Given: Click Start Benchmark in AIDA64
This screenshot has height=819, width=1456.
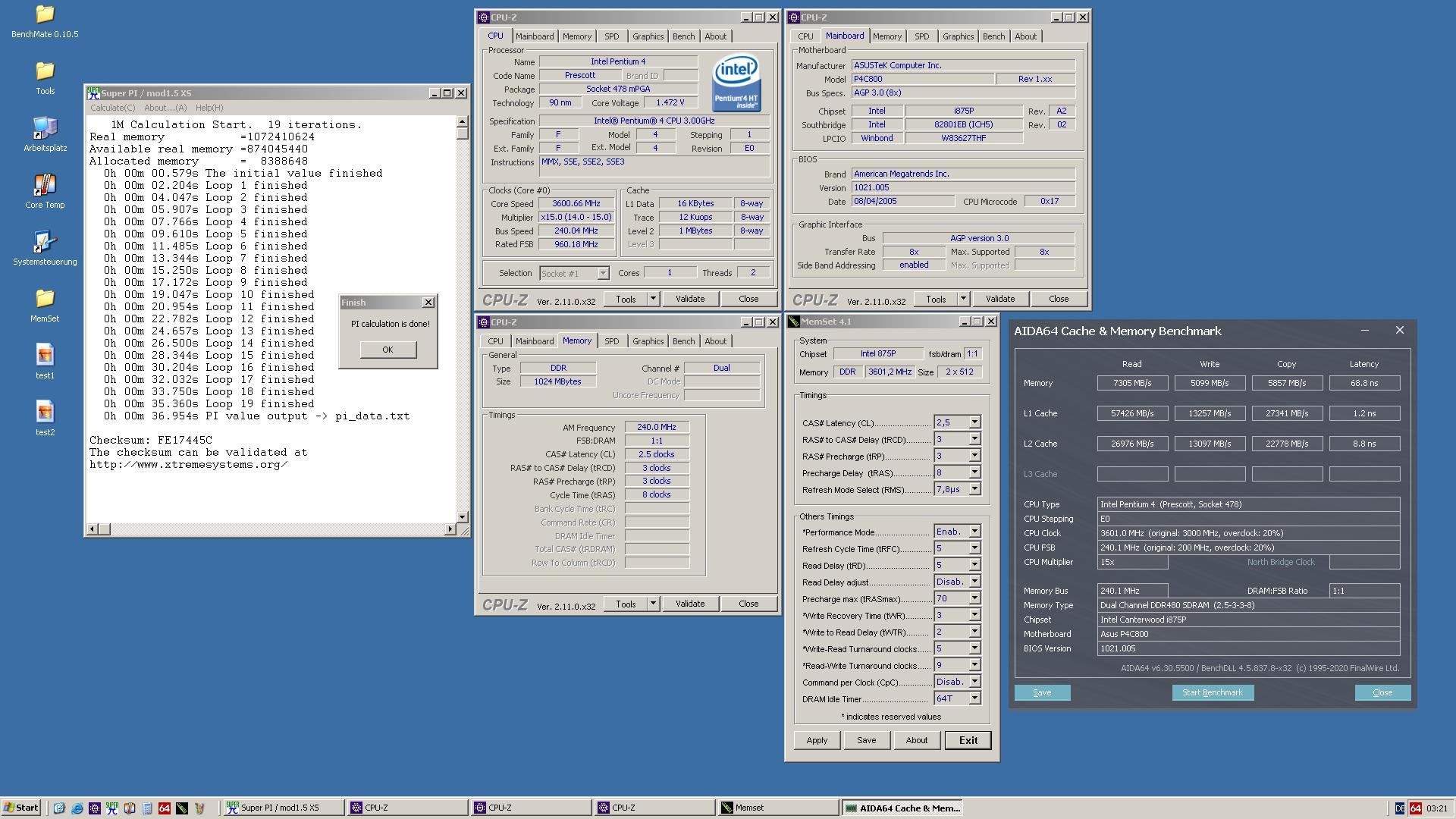Looking at the screenshot, I should [x=1213, y=692].
